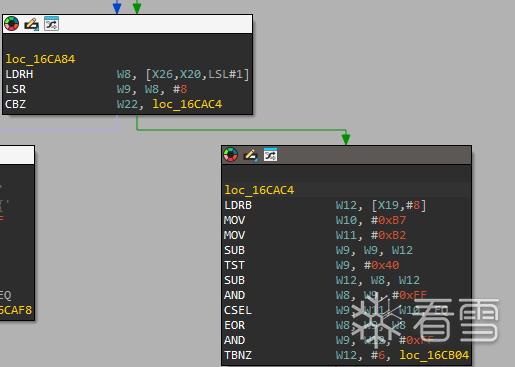The width and height of the screenshot is (515, 367).
Task: Select the LDRH instruction mnemonic
Action: (x=19, y=74)
